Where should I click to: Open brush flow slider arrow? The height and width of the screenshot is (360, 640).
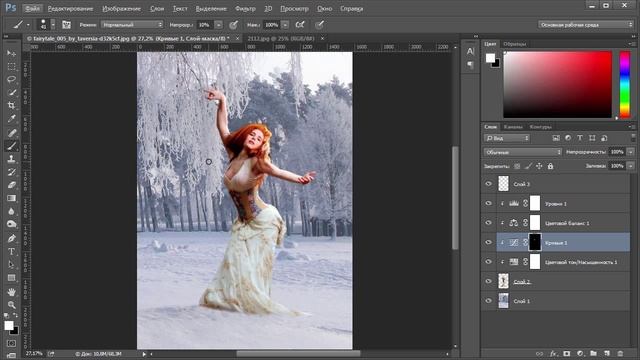click(x=285, y=25)
